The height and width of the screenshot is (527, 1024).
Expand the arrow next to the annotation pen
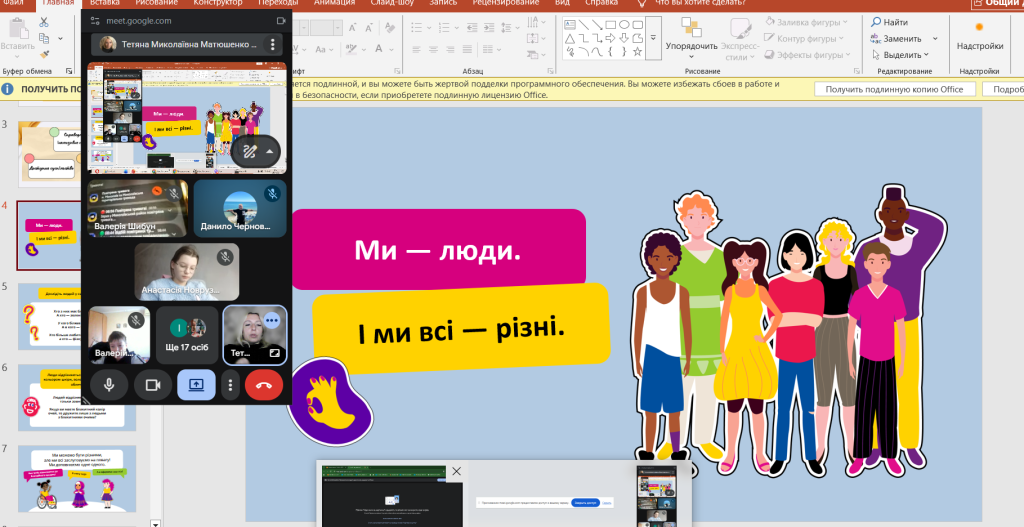point(269,151)
